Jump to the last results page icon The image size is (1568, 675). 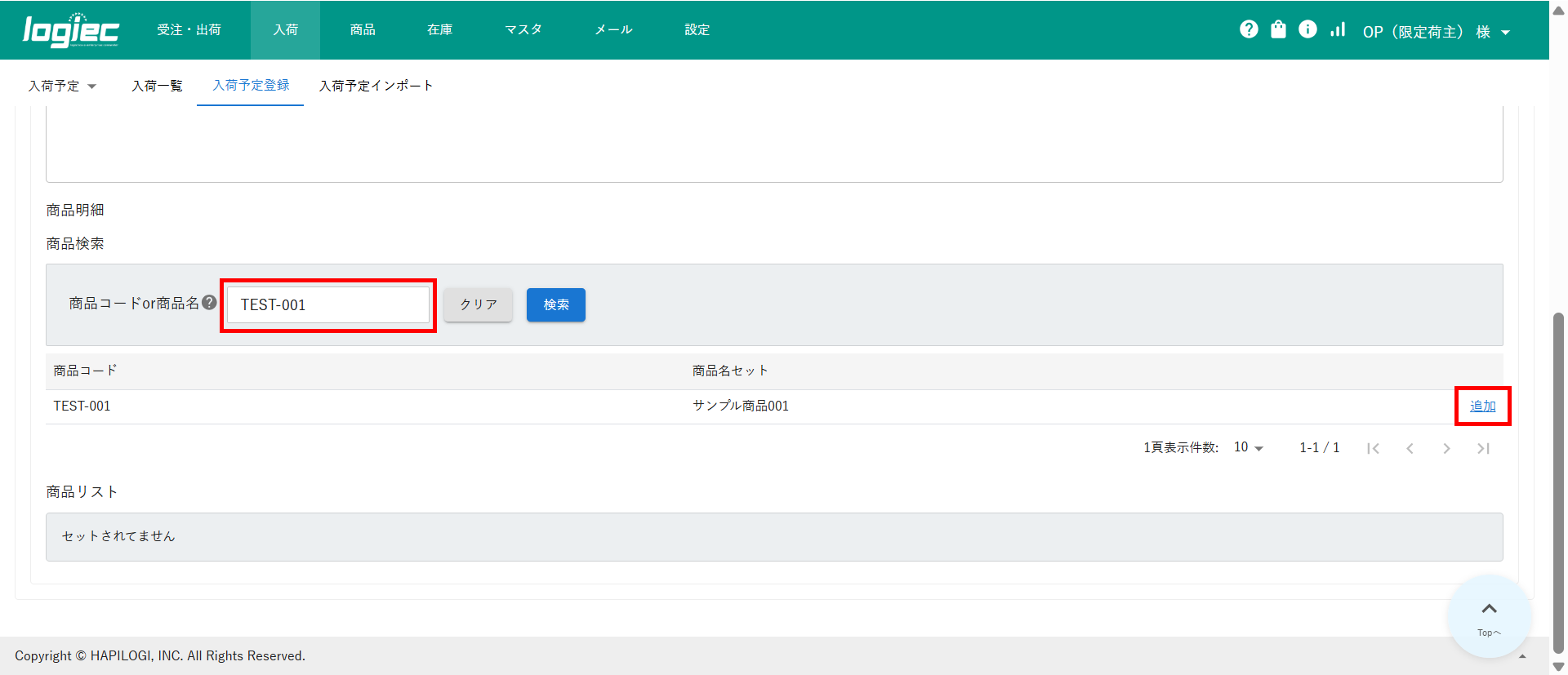point(1483,448)
